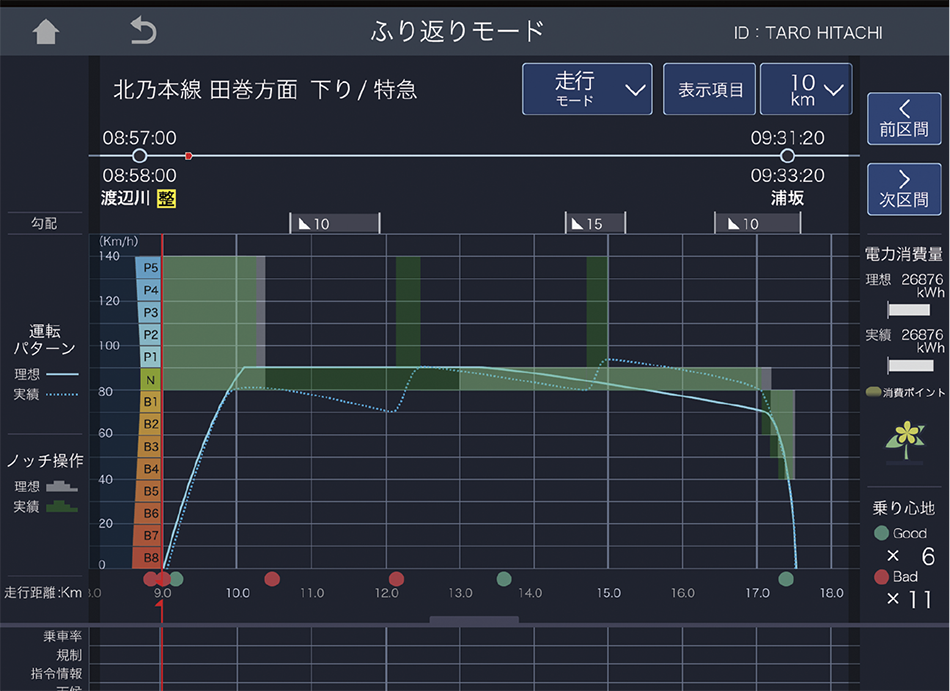This screenshot has height=691, width=950.
Task: Click the green Good marker near 13.5 km
Action: (x=504, y=578)
